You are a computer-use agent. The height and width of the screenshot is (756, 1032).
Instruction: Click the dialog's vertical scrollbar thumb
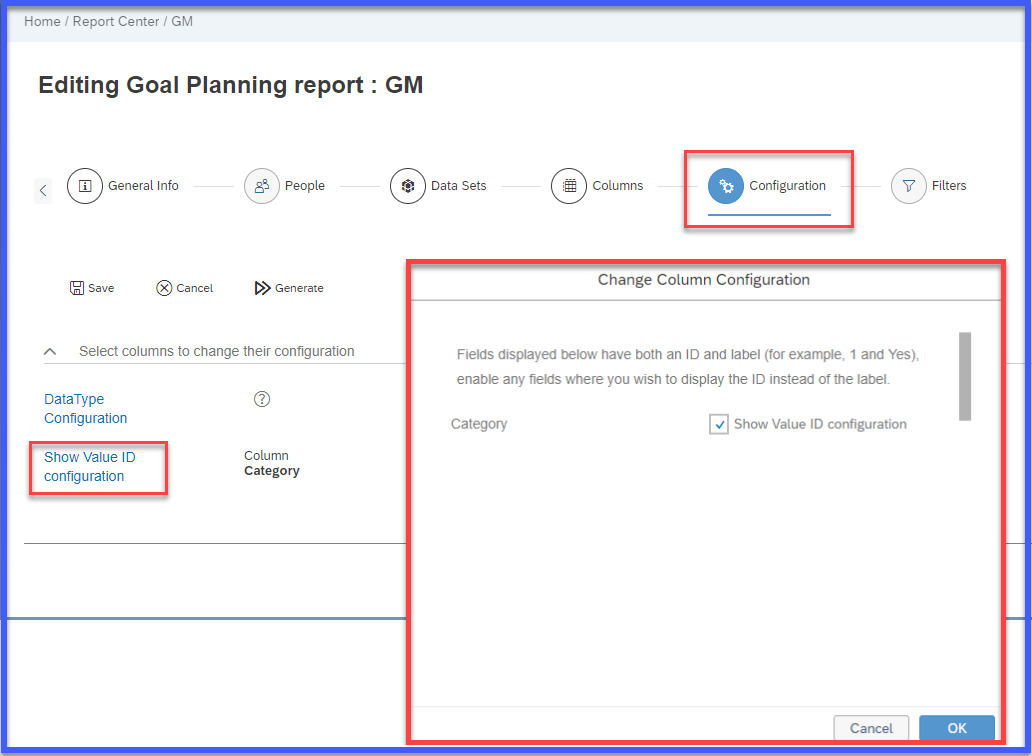(965, 376)
